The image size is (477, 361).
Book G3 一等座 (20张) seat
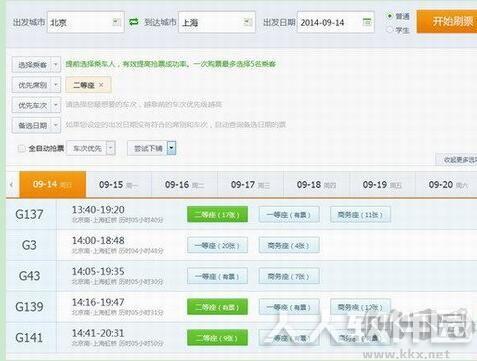point(217,245)
